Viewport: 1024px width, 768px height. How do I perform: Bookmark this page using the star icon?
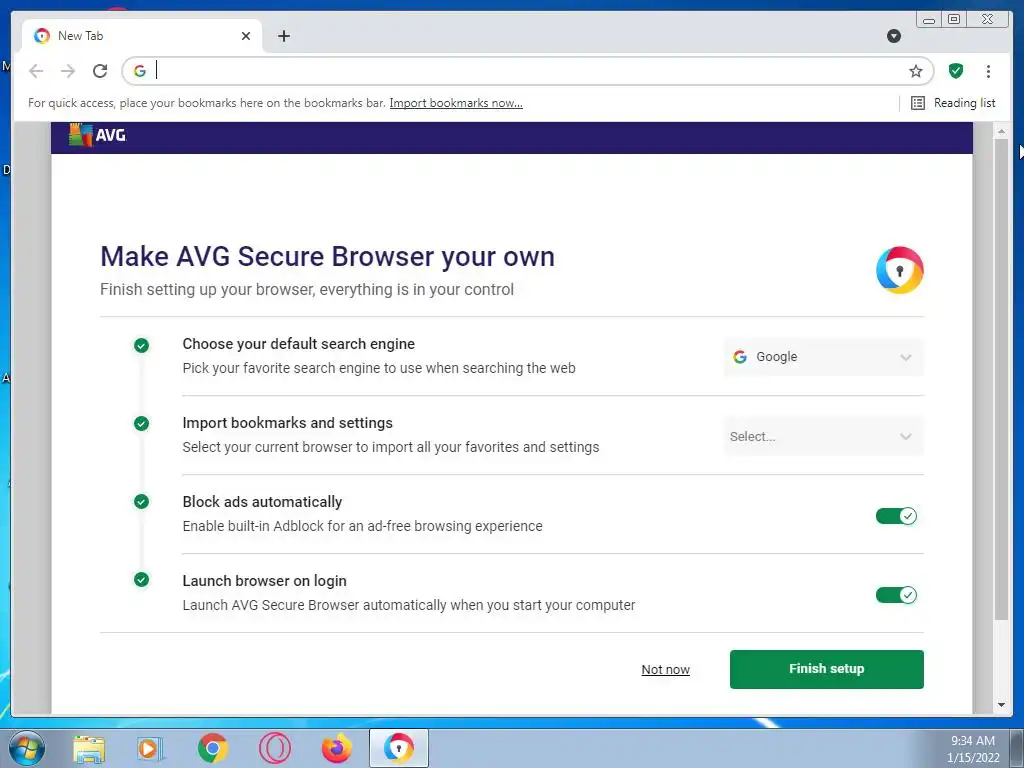click(x=916, y=71)
